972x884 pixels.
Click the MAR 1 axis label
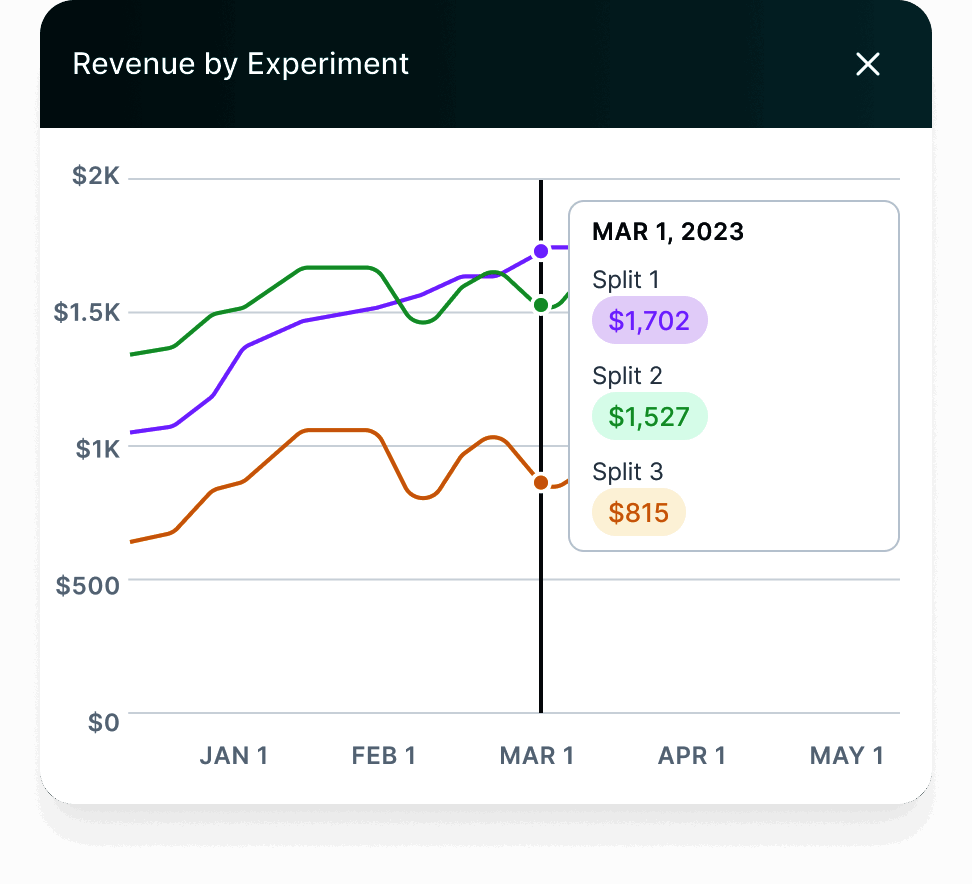point(537,755)
